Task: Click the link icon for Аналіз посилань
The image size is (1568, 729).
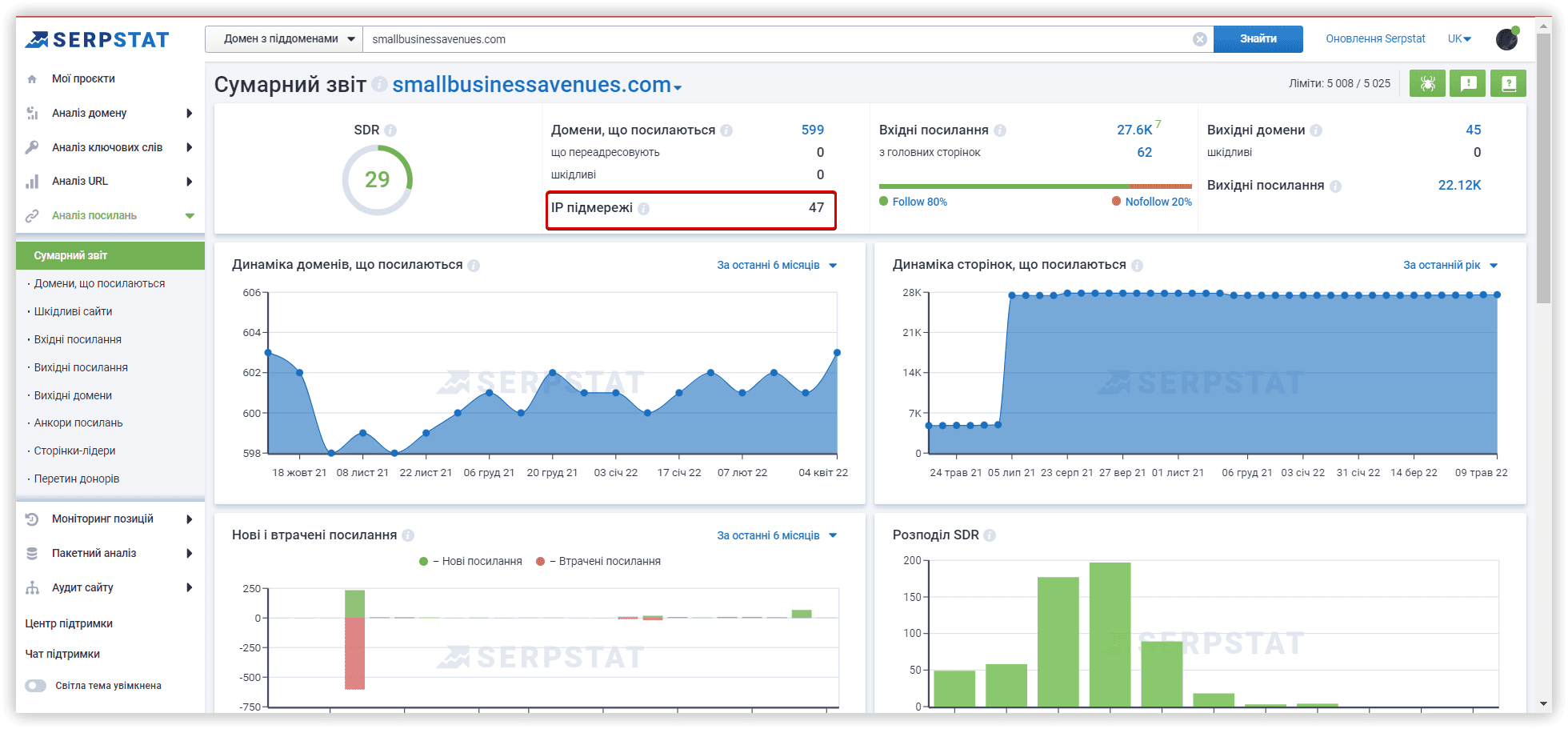Action: pyautogui.click(x=32, y=216)
